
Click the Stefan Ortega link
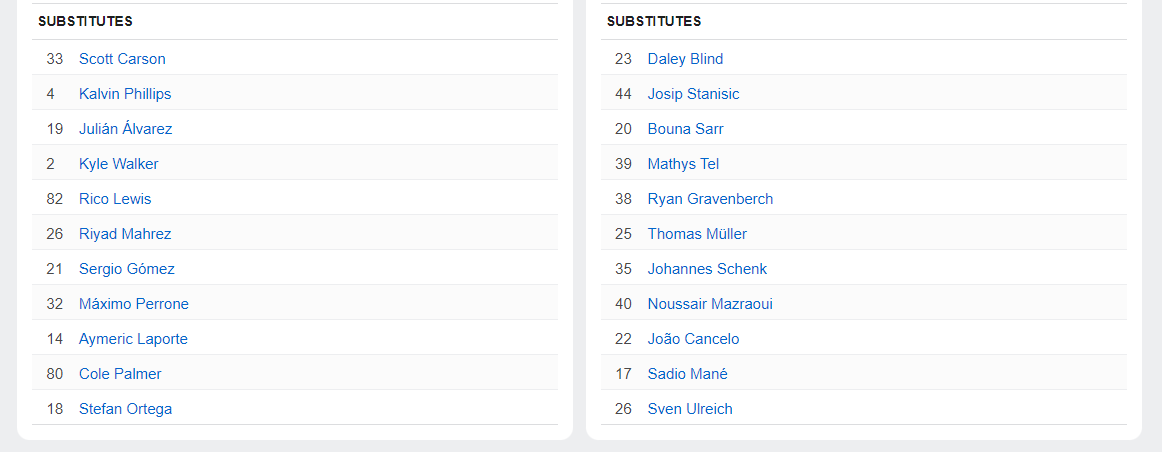coord(125,409)
